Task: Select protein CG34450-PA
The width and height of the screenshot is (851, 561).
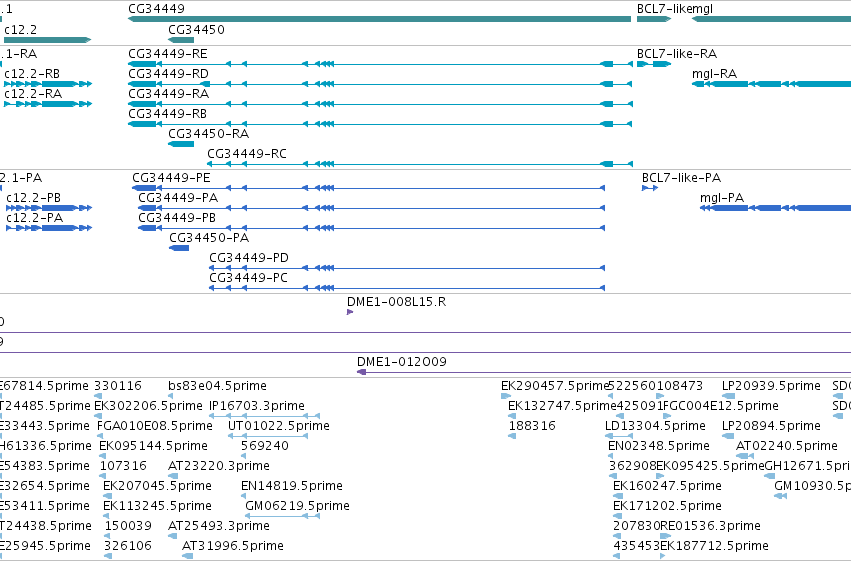Action: (179, 248)
